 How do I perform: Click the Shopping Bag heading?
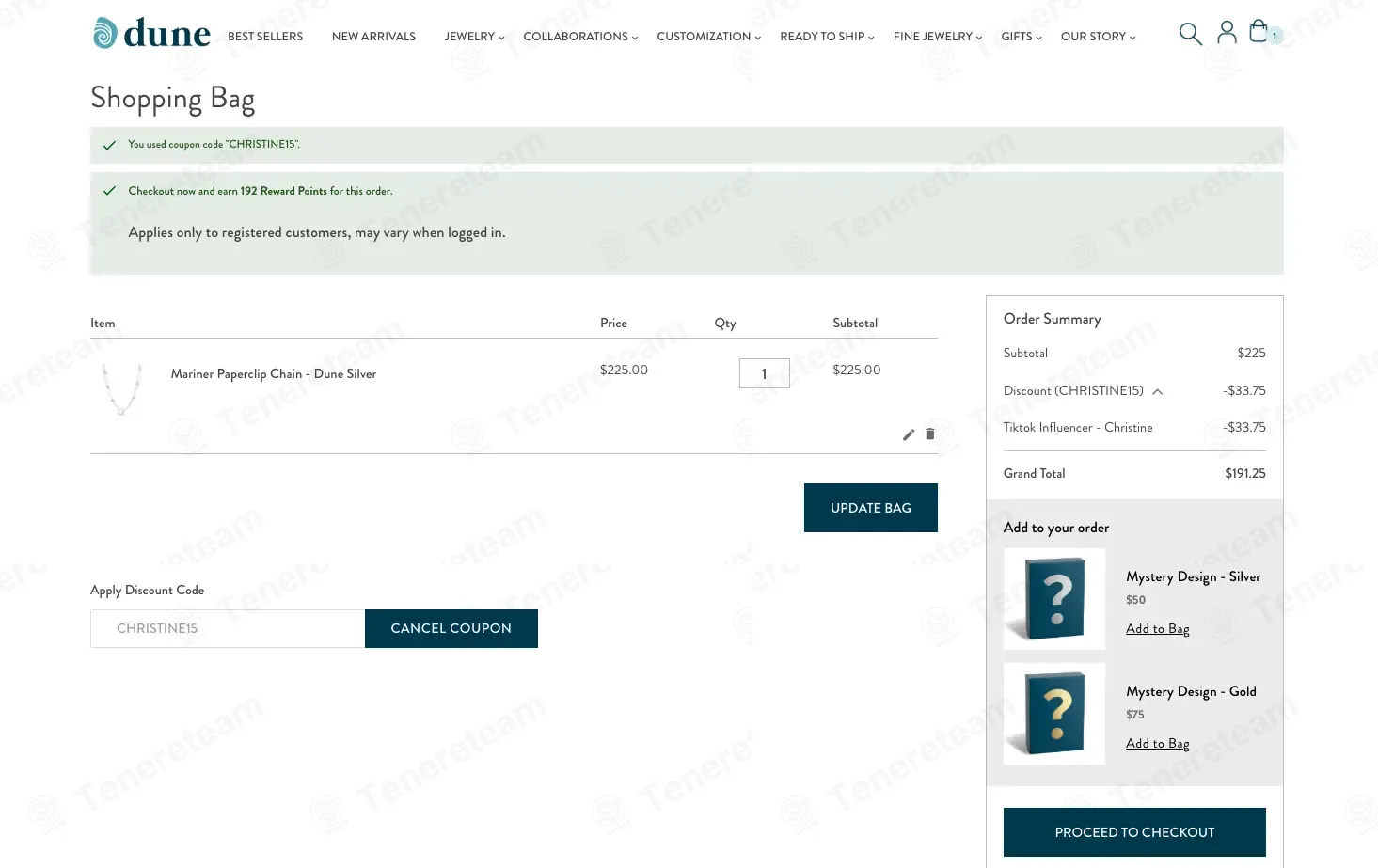[x=173, y=99]
